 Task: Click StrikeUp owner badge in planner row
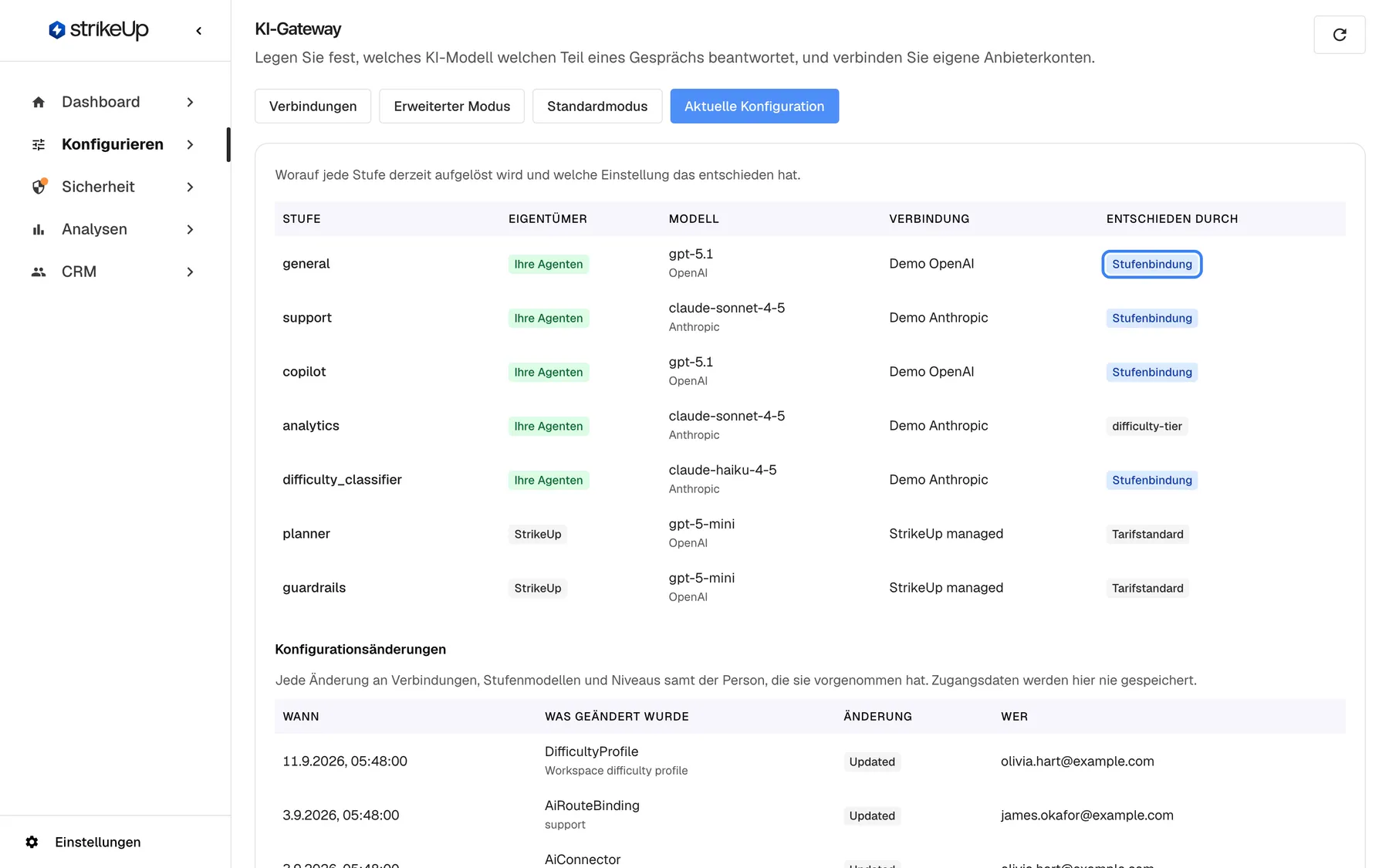click(538, 535)
